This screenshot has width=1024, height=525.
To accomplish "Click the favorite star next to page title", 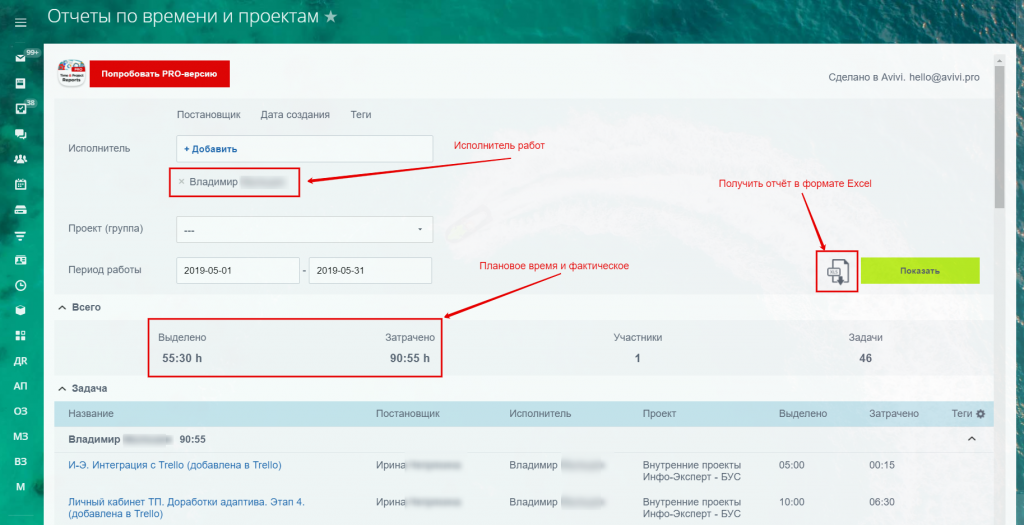I will click(331, 16).
